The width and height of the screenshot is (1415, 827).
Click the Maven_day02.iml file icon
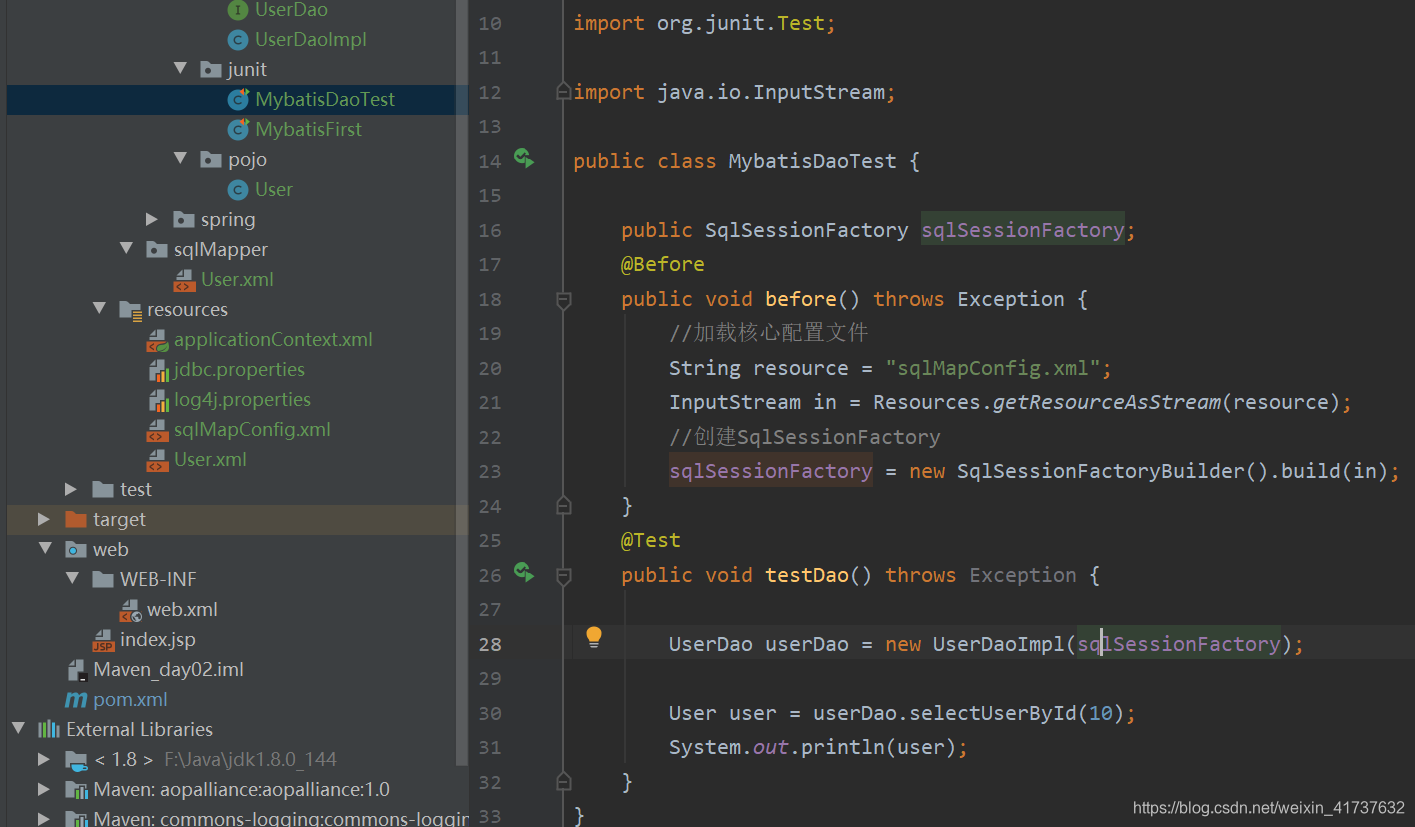pos(76,670)
